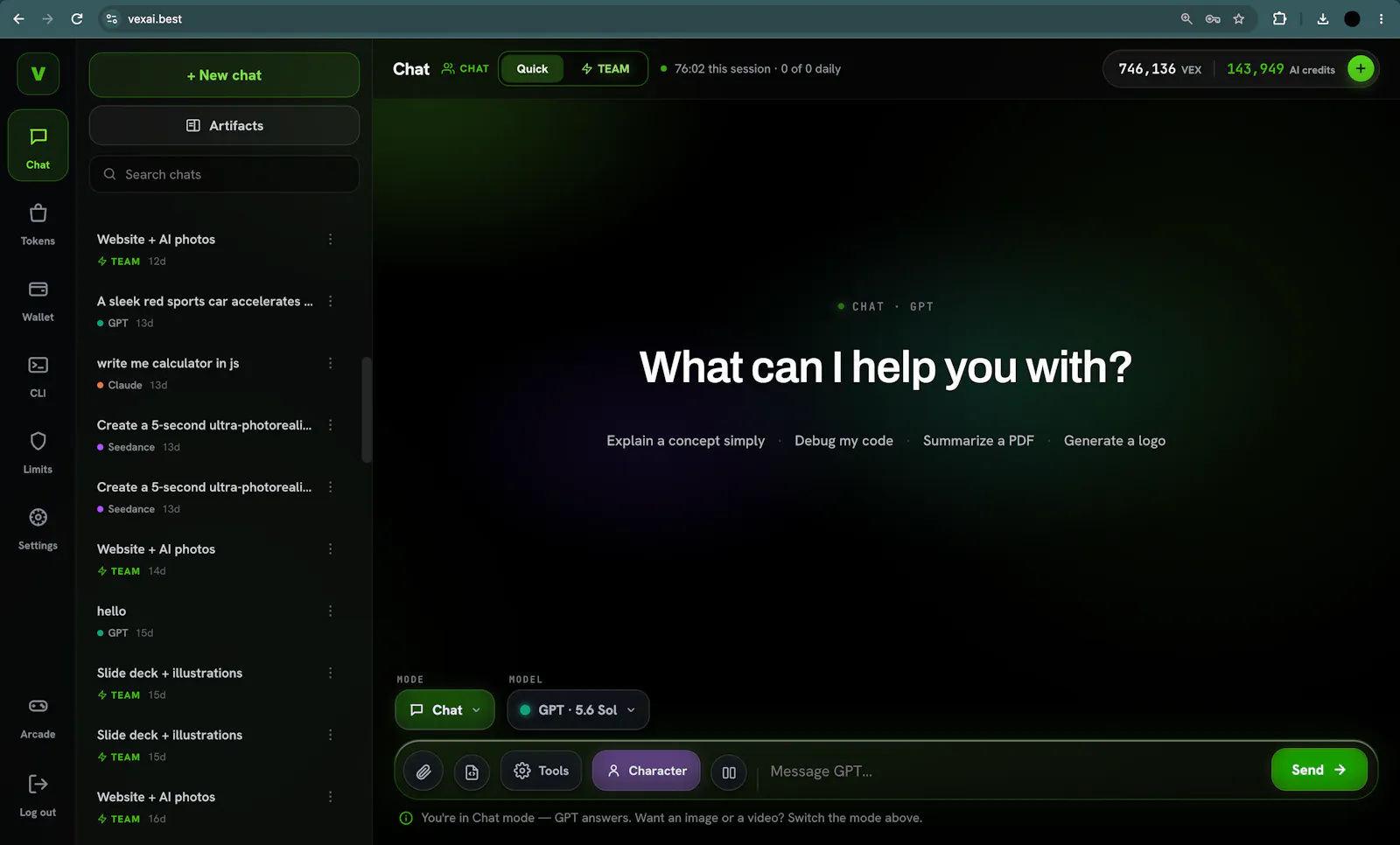Click the '76:02 this session' status text
Image resolution: width=1400 pixels, height=845 pixels.
click(x=723, y=68)
